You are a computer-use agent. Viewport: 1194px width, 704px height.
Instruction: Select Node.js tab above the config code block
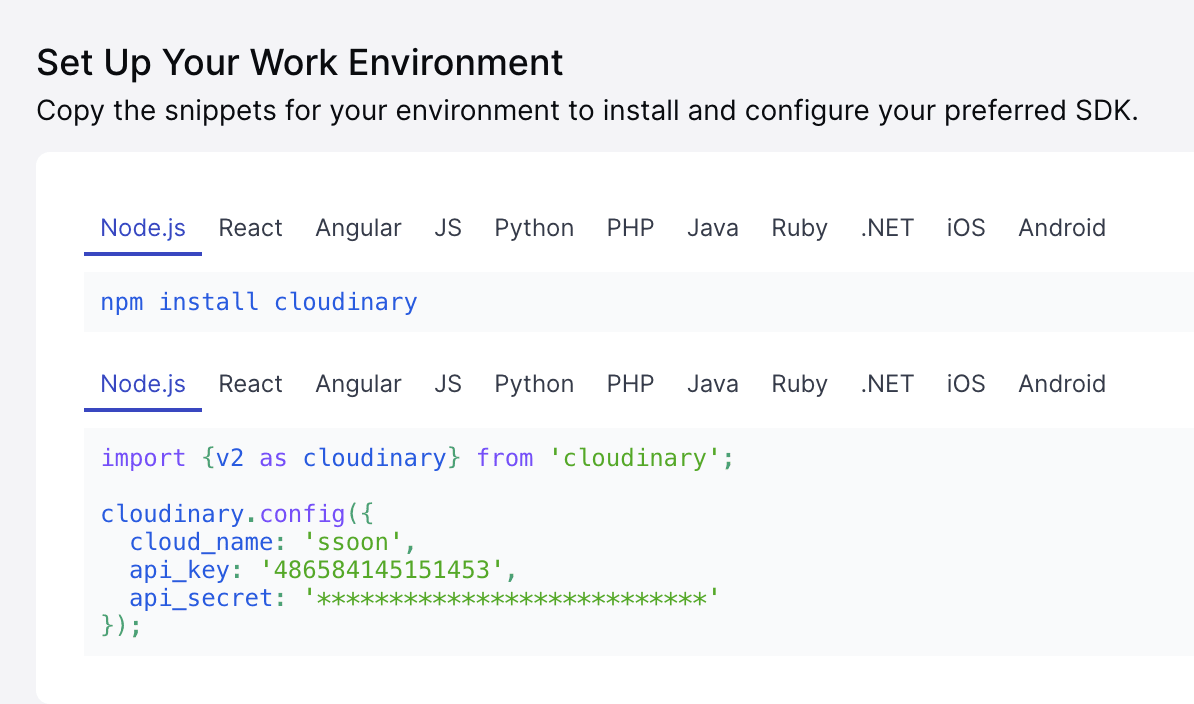(x=143, y=384)
